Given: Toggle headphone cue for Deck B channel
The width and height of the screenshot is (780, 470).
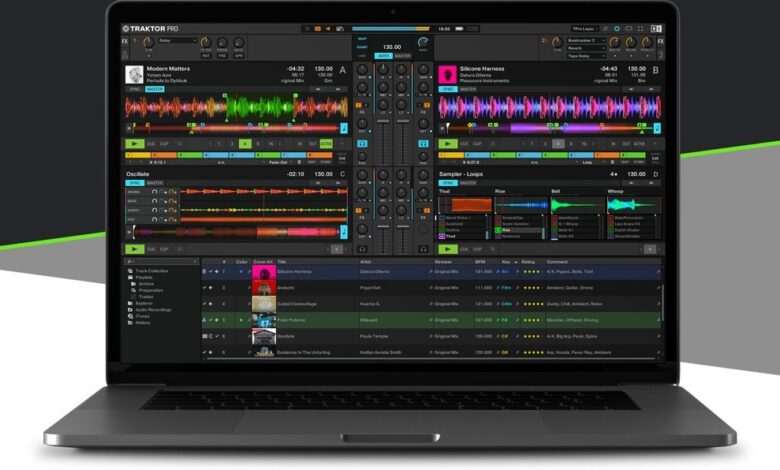Looking at the screenshot, I should (423, 144).
